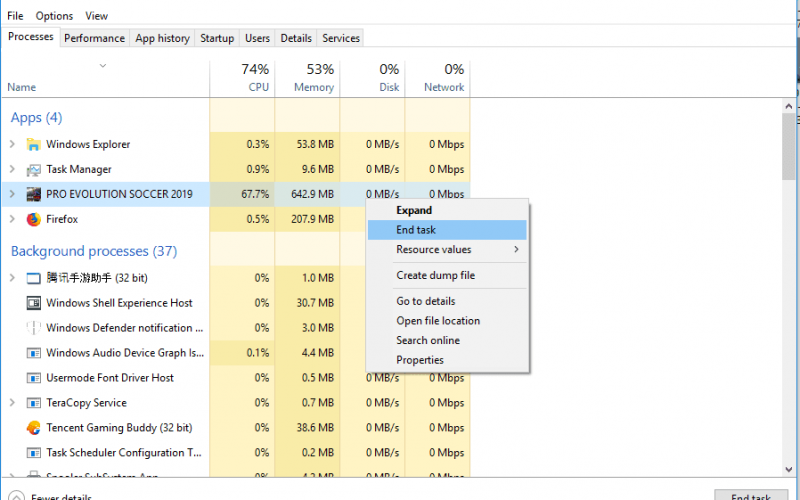800x500 pixels.
Task: Choose Go to details in context menu
Action: (x=447, y=302)
